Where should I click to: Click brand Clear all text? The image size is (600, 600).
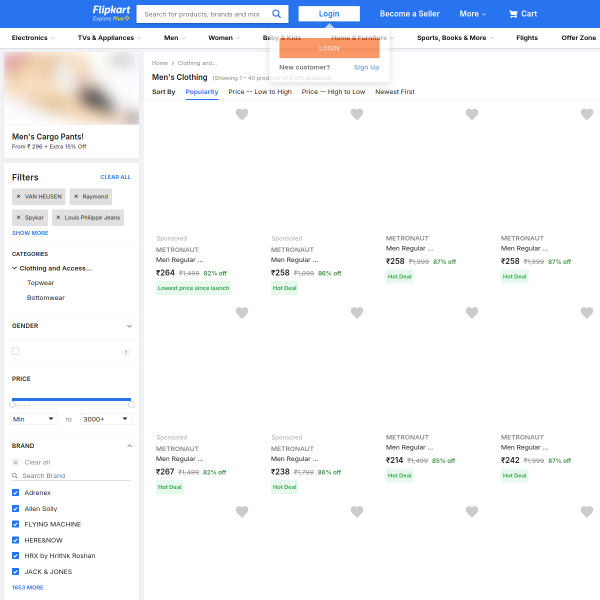coord(37,462)
